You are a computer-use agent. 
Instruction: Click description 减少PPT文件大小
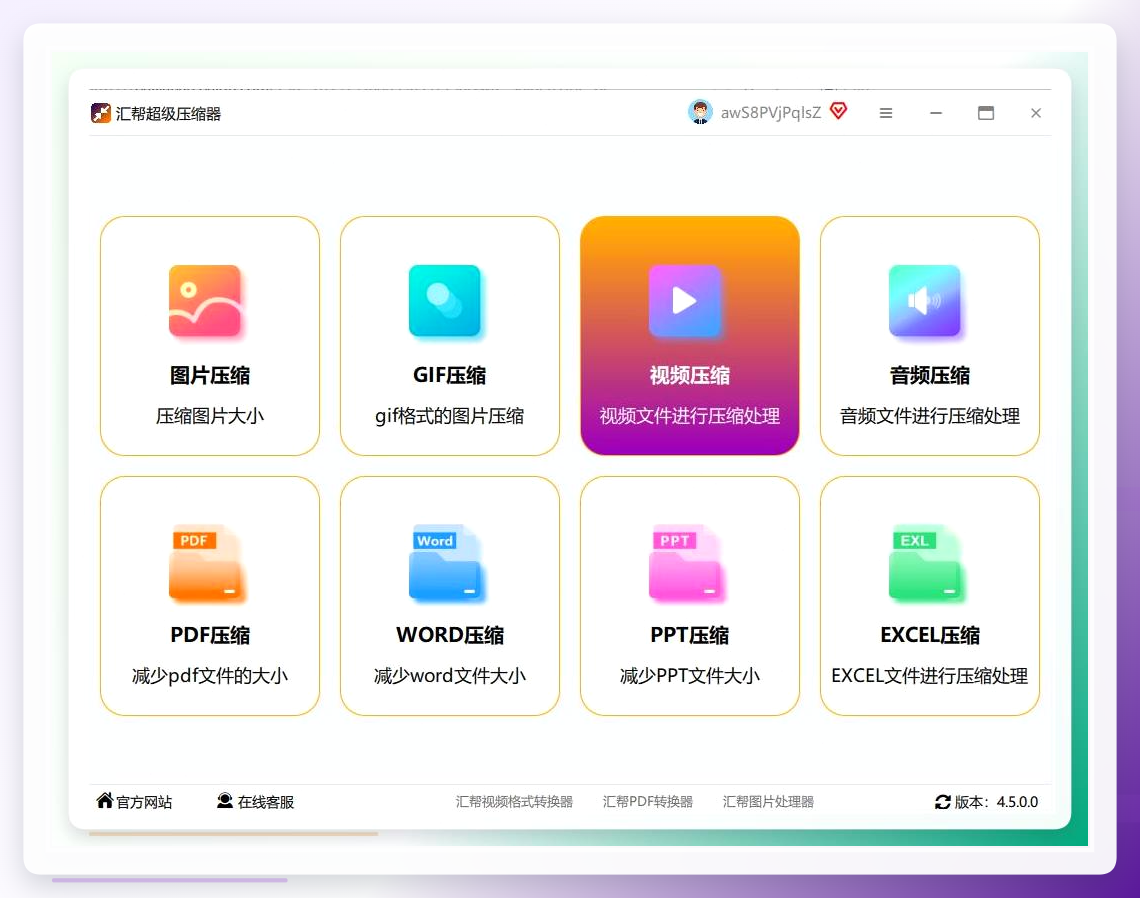[689, 675]
